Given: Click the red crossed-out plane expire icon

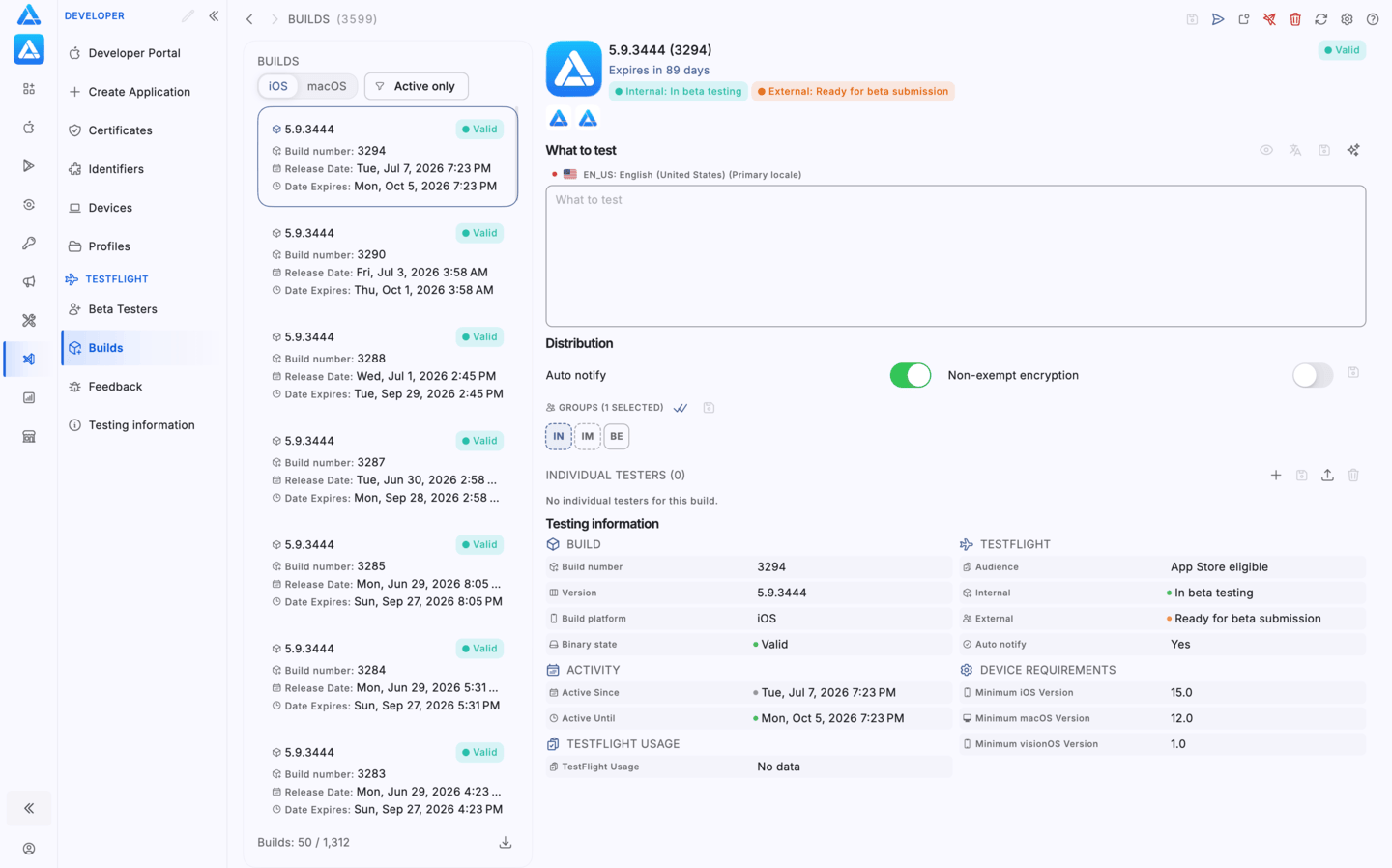Looking at the screenshot, I should (1269, 19).
